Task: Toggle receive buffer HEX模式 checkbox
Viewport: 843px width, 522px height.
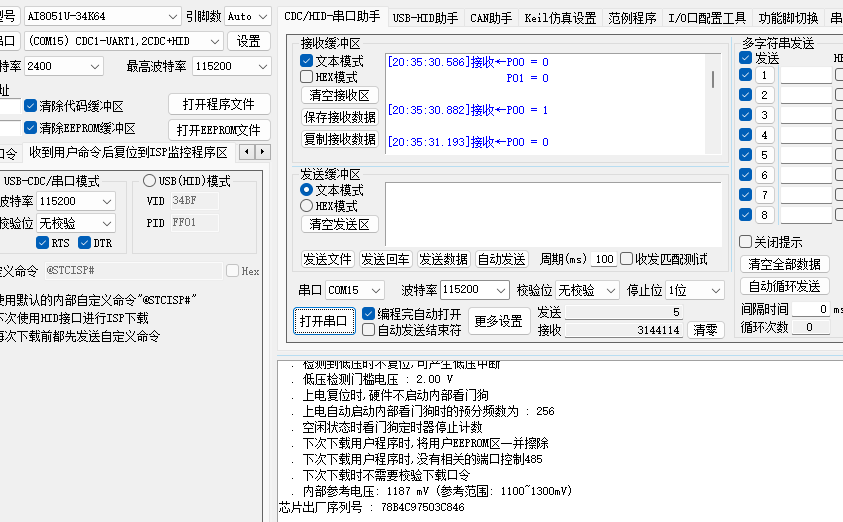Action: click(x=306, y=76)
